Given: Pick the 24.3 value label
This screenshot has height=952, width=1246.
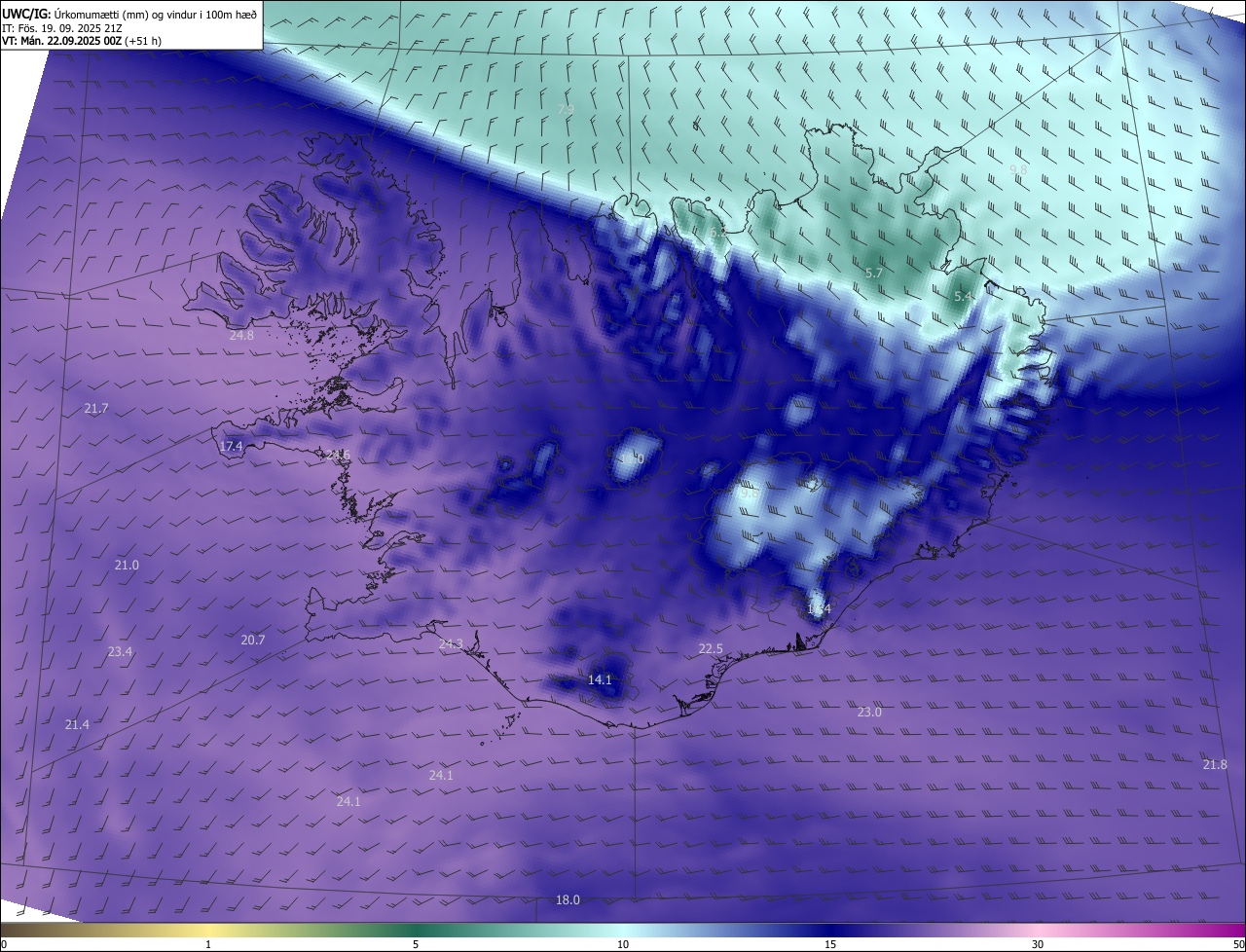Looking at the screenshot, I should point(451,644).
